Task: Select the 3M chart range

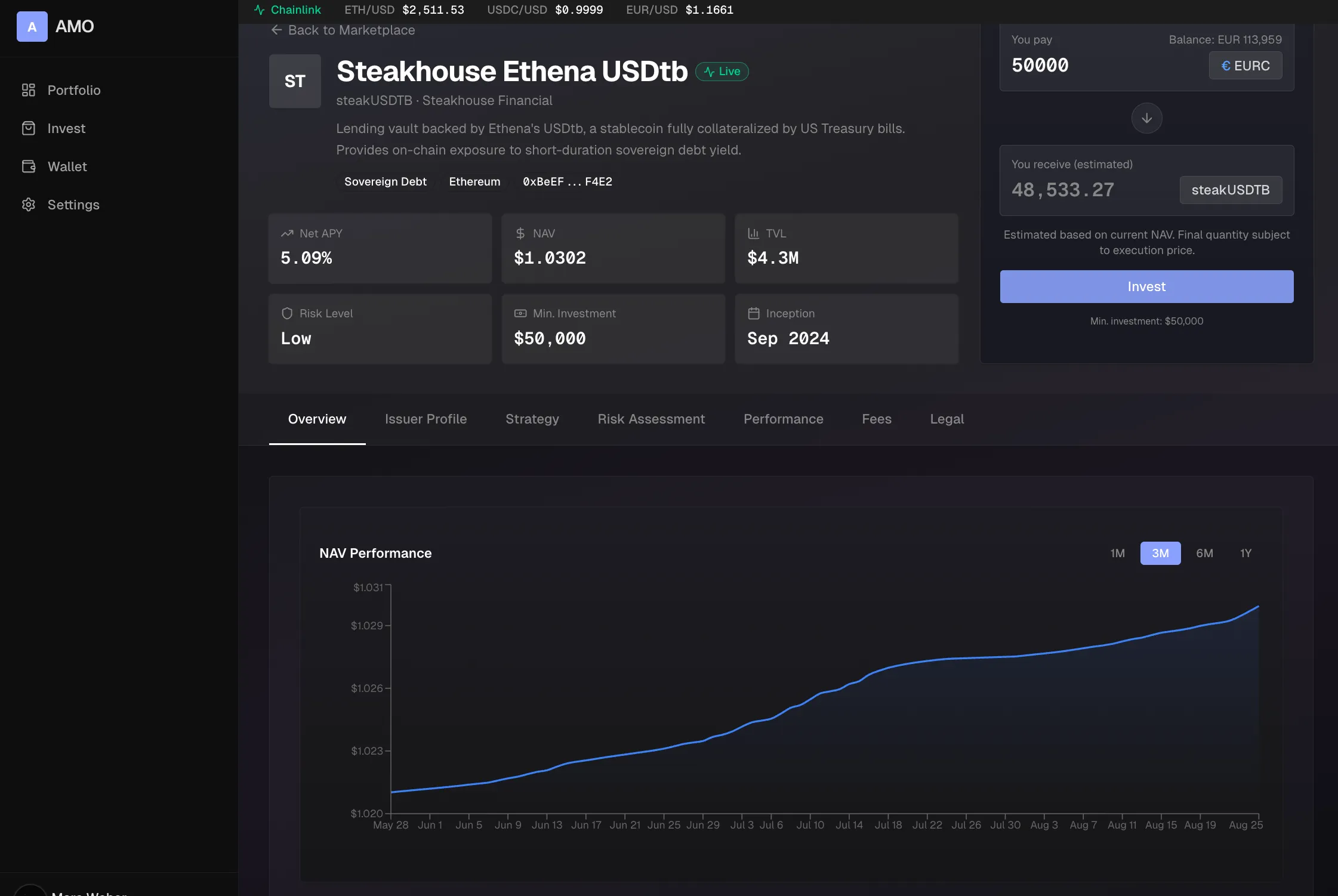Action: tap(1160, 553)
